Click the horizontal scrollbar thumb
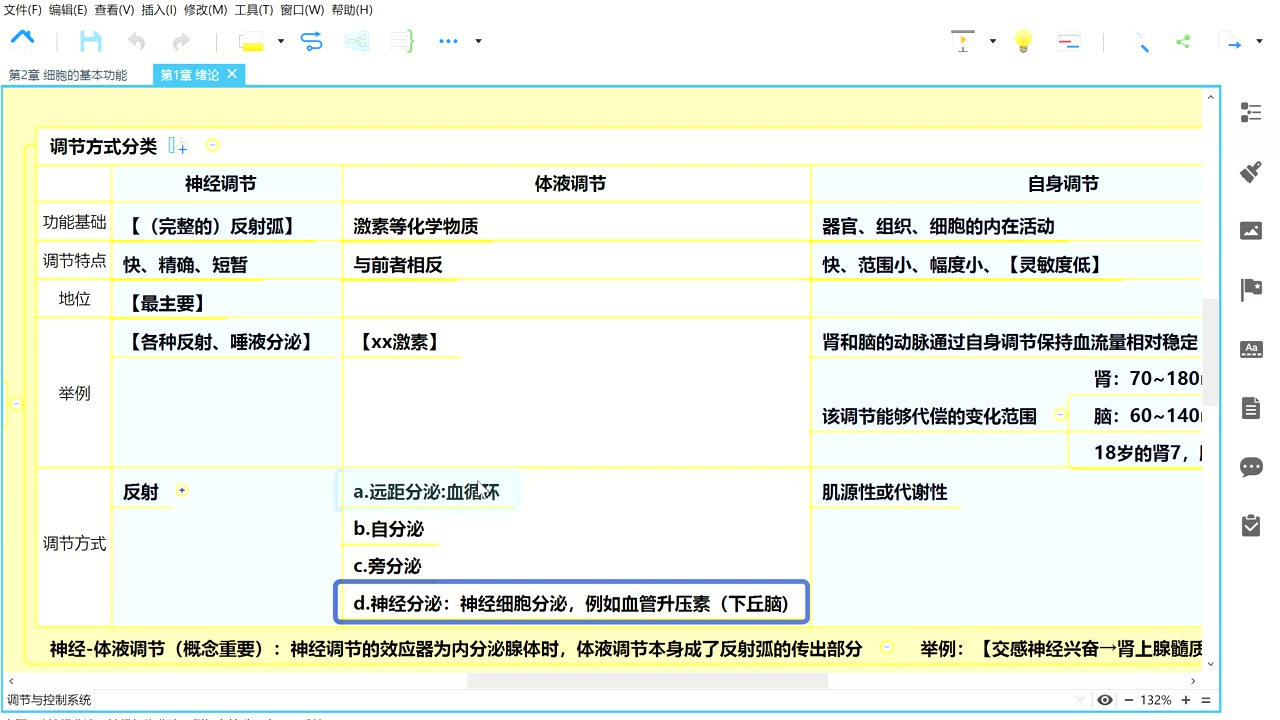The image size is (1280, 720). 647,681
